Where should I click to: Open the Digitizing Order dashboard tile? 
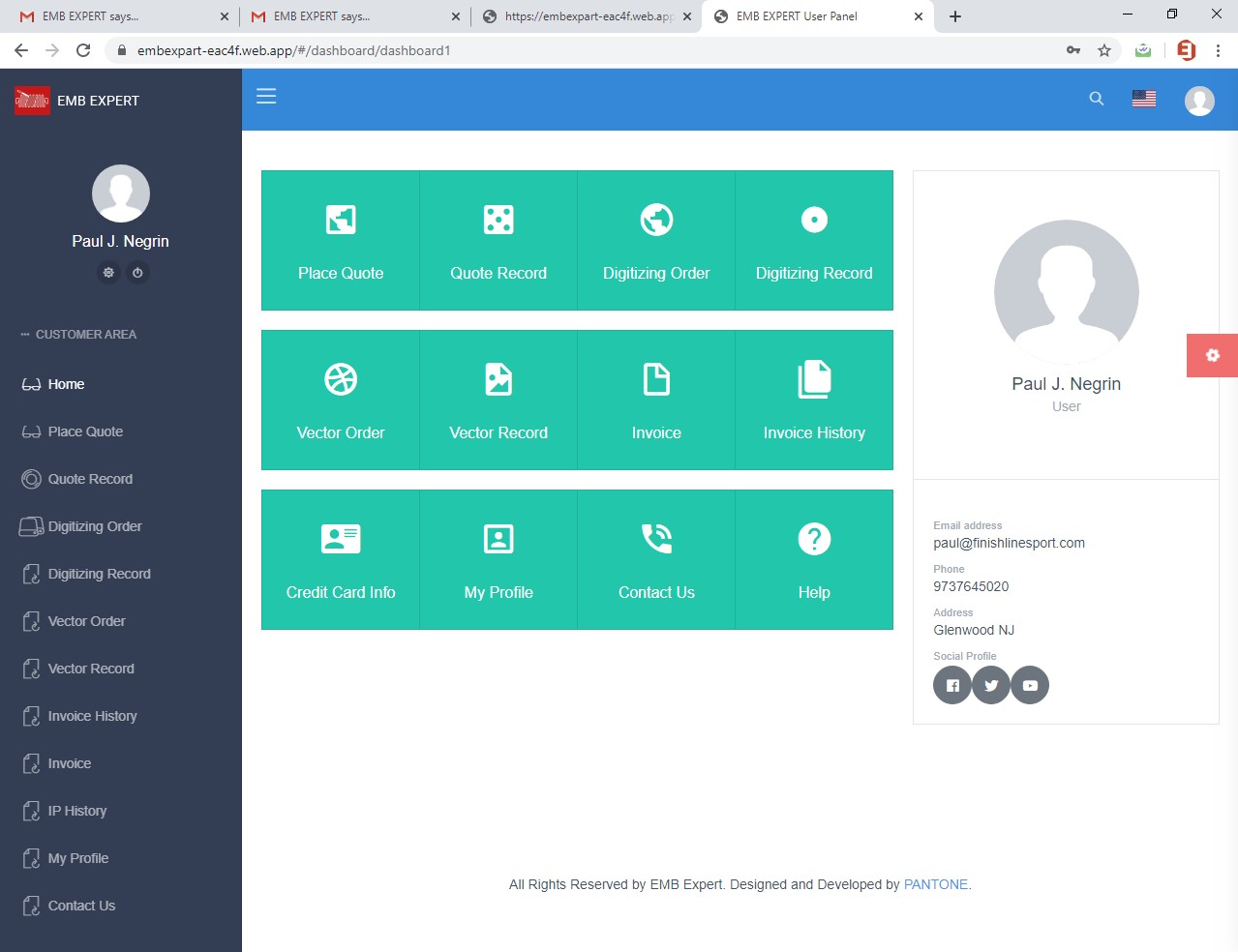[656, 241]
